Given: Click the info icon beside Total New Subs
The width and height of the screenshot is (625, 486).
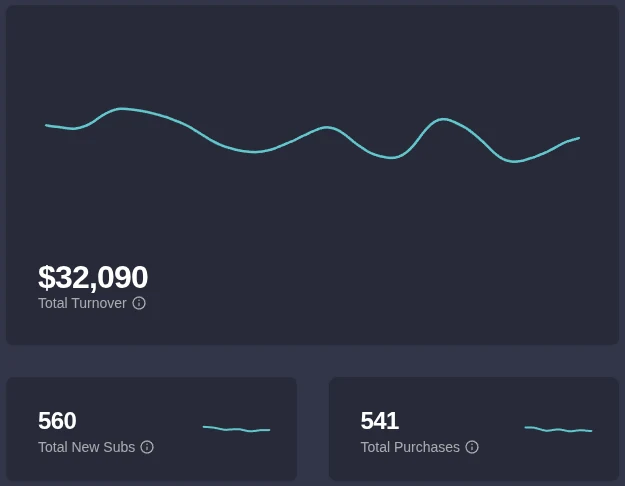Looking at the screenshot, I should click(147, 447).
